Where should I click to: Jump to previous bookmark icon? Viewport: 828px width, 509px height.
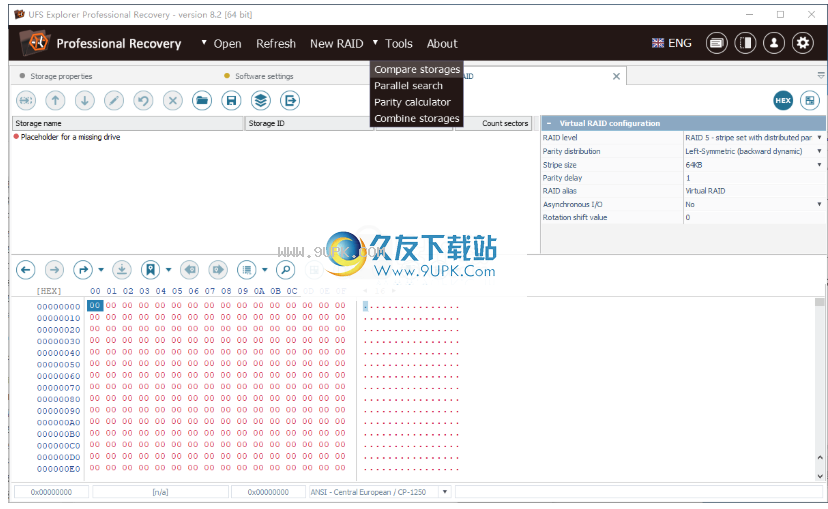190,270
